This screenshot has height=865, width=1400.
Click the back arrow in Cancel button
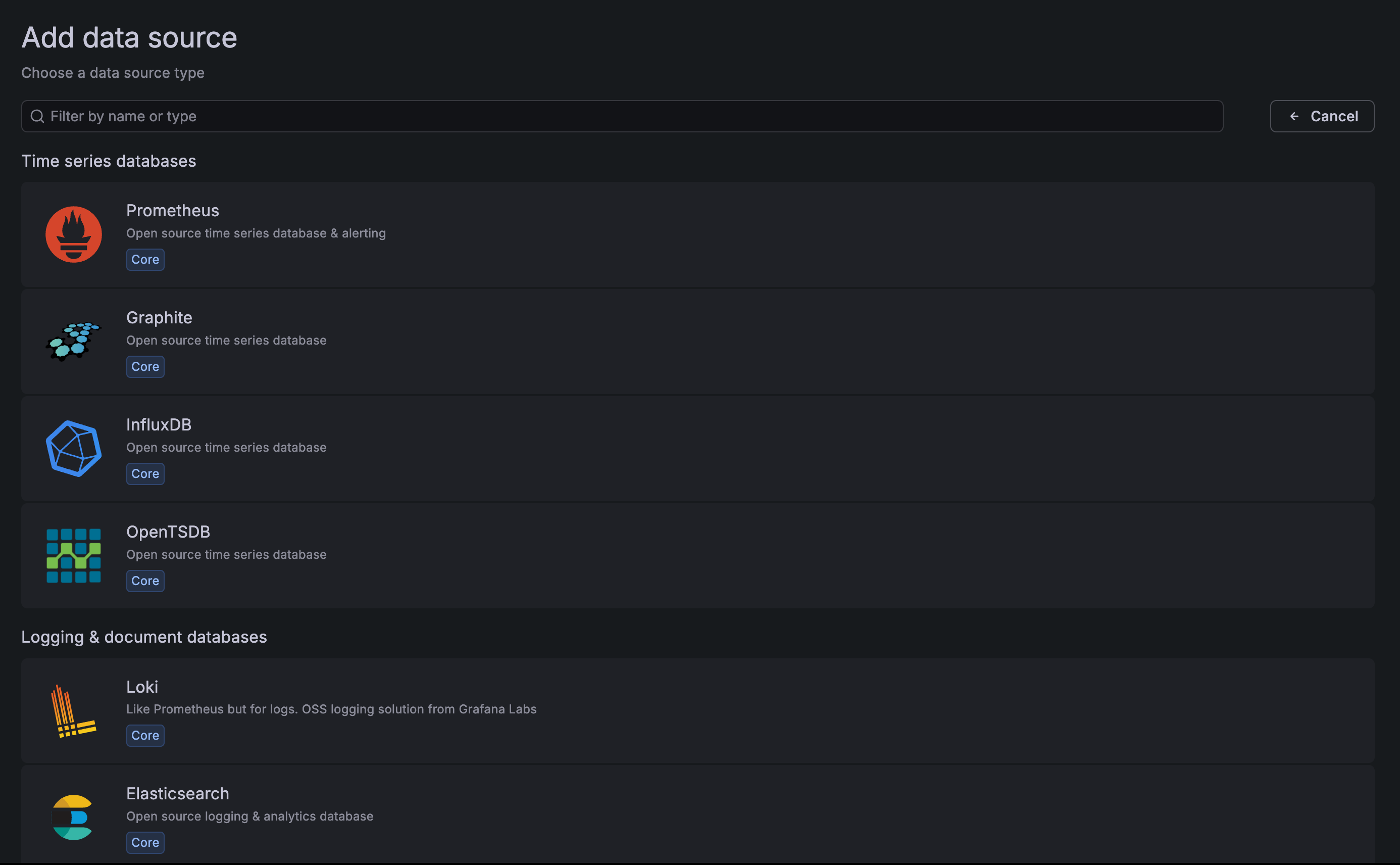pos(1293,117)
